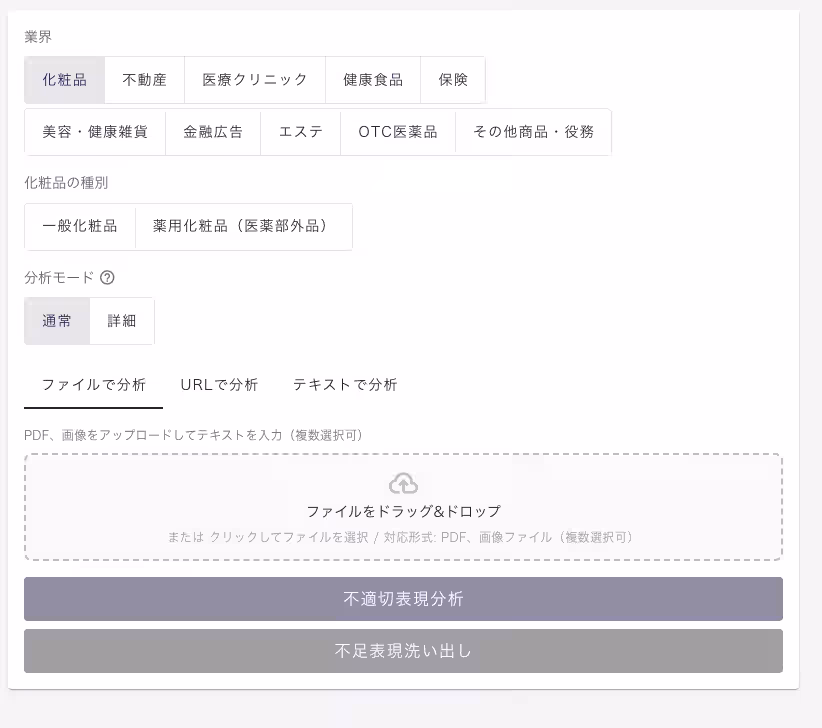Run 不適切表現分析 analysis
The width and height of the screenshot is (822, 728).
pyautogui.click(x=403, y=599)
